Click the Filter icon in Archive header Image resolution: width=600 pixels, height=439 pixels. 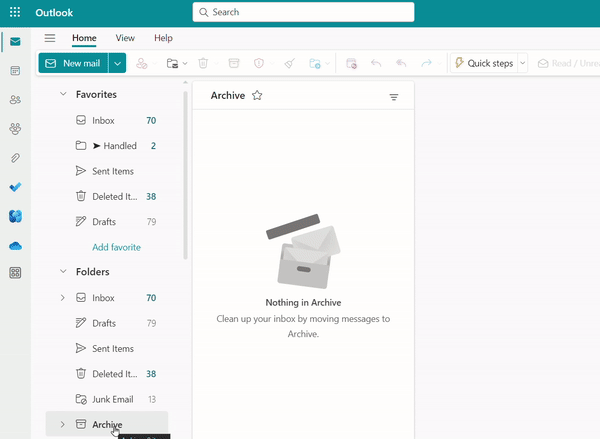click(393, 97)
